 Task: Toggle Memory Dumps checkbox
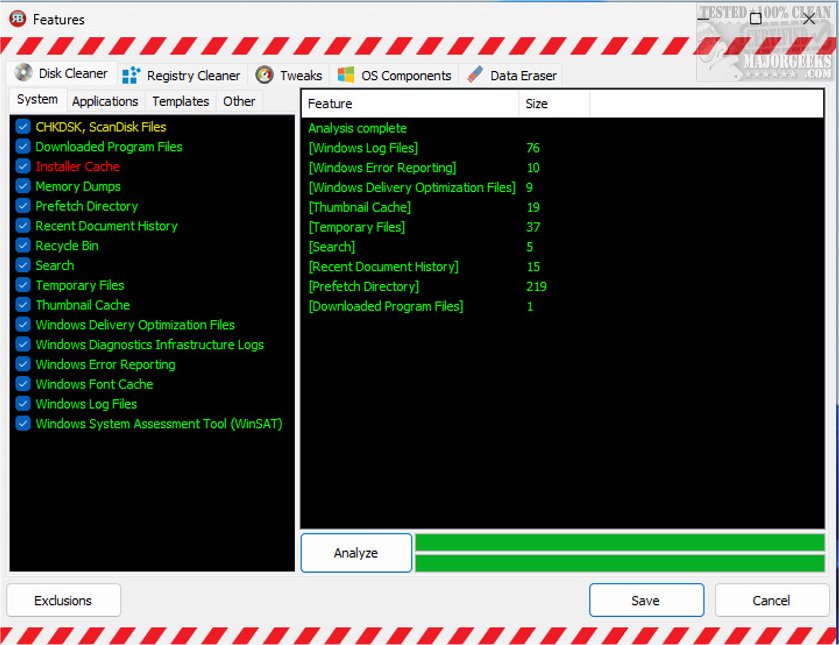pyautogui.click(x=23, y=186)
